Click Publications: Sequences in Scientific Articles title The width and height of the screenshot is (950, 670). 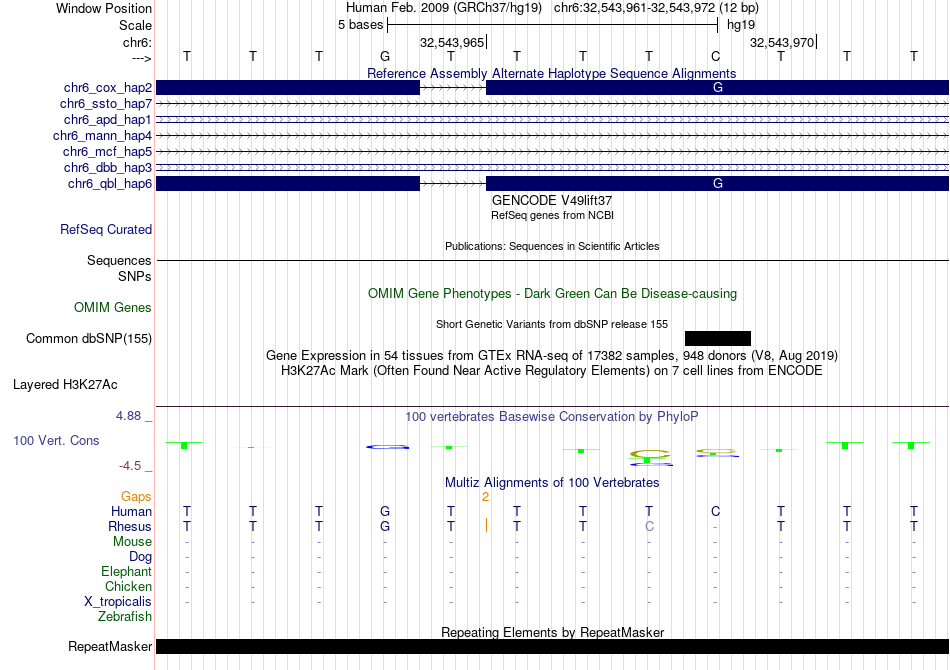(552, 246)
